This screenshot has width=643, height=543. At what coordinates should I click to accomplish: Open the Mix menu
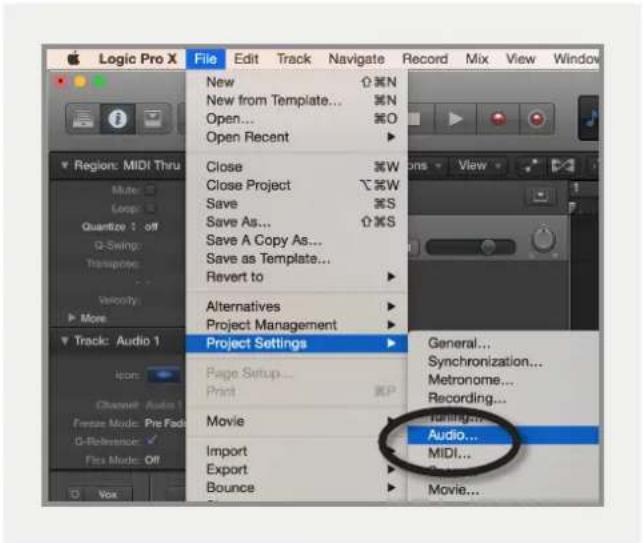tap(477, 59)
